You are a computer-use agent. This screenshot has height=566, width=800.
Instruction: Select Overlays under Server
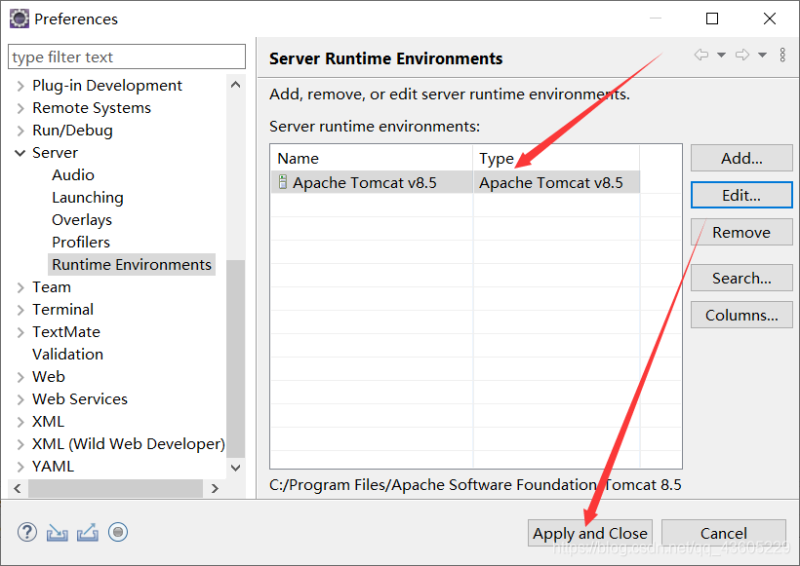tap(82, 220)
